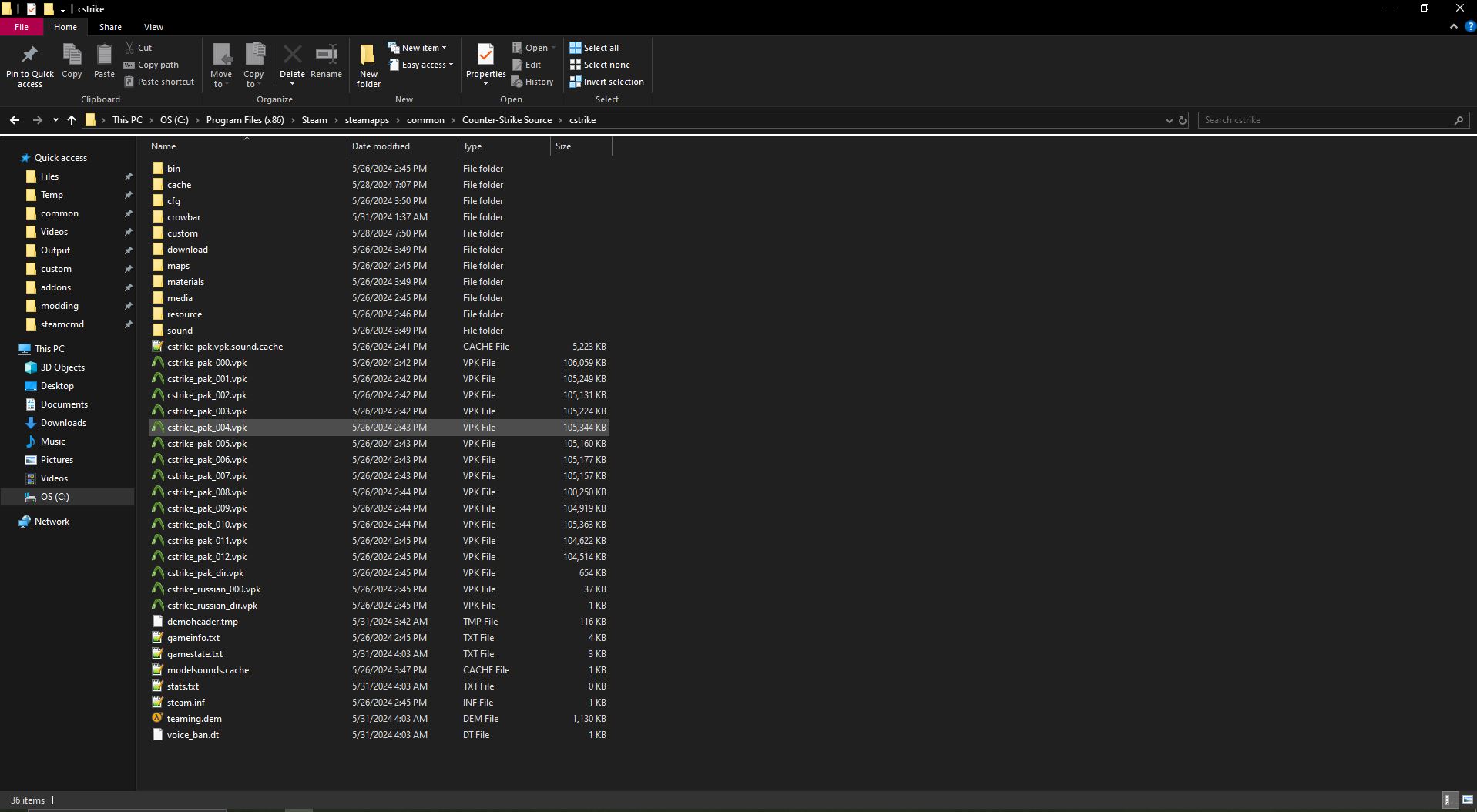Open Copy to dropdown
The image size is (1477, 812).
point(253,80)
